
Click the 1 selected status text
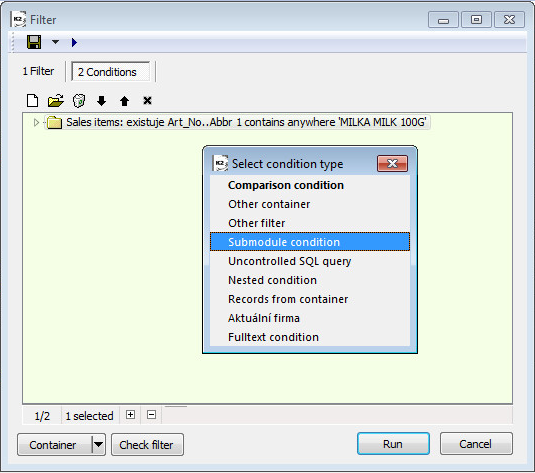tap(89, 416)
